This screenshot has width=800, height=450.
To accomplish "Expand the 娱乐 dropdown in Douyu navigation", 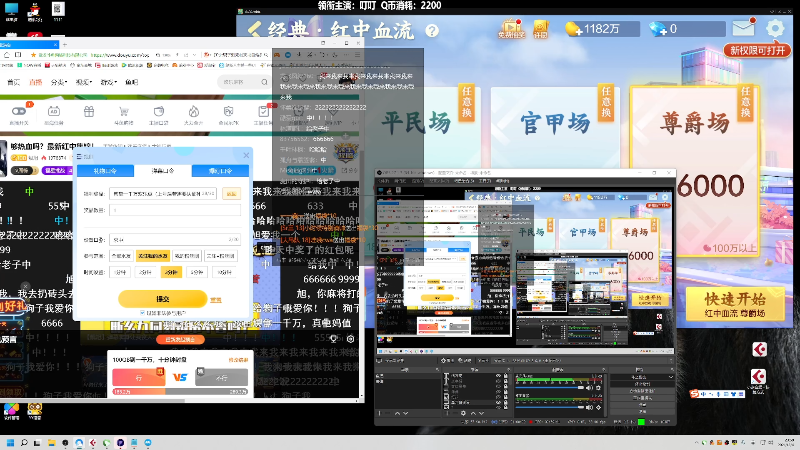I will [x=84, y=82].
